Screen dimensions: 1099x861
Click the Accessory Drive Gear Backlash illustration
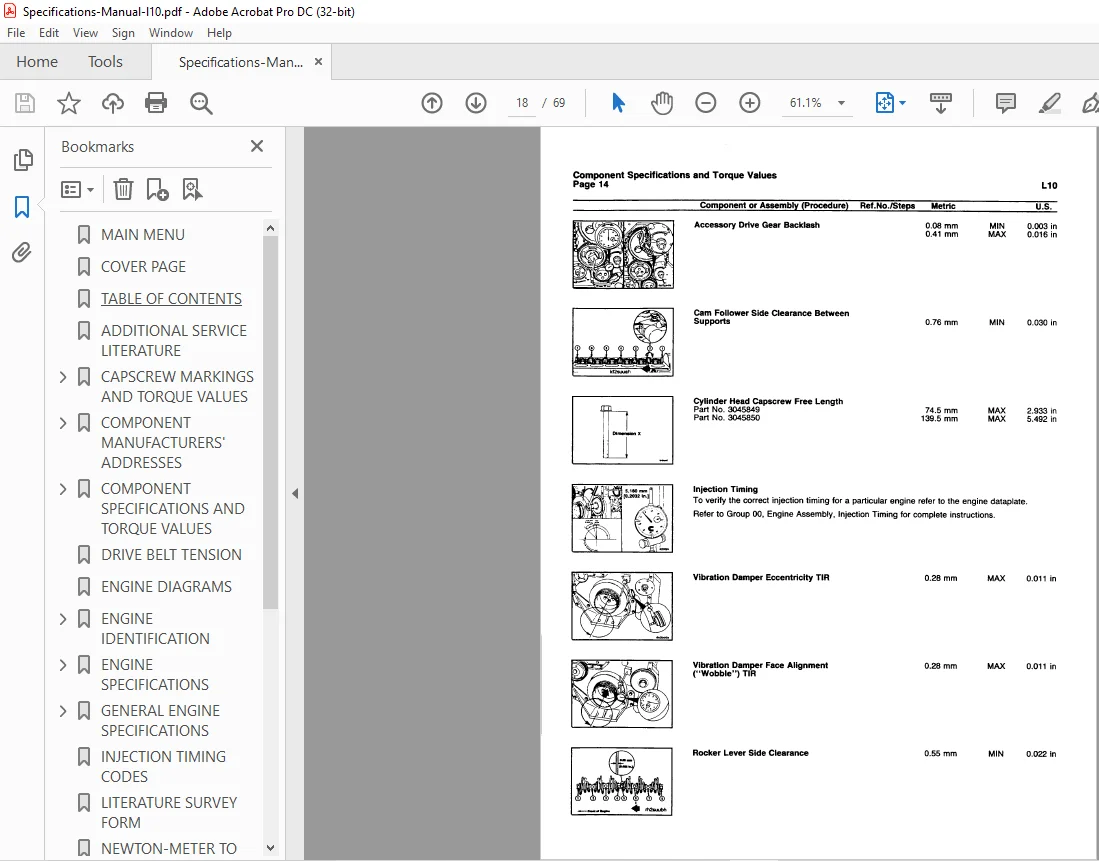click(623, 255)
